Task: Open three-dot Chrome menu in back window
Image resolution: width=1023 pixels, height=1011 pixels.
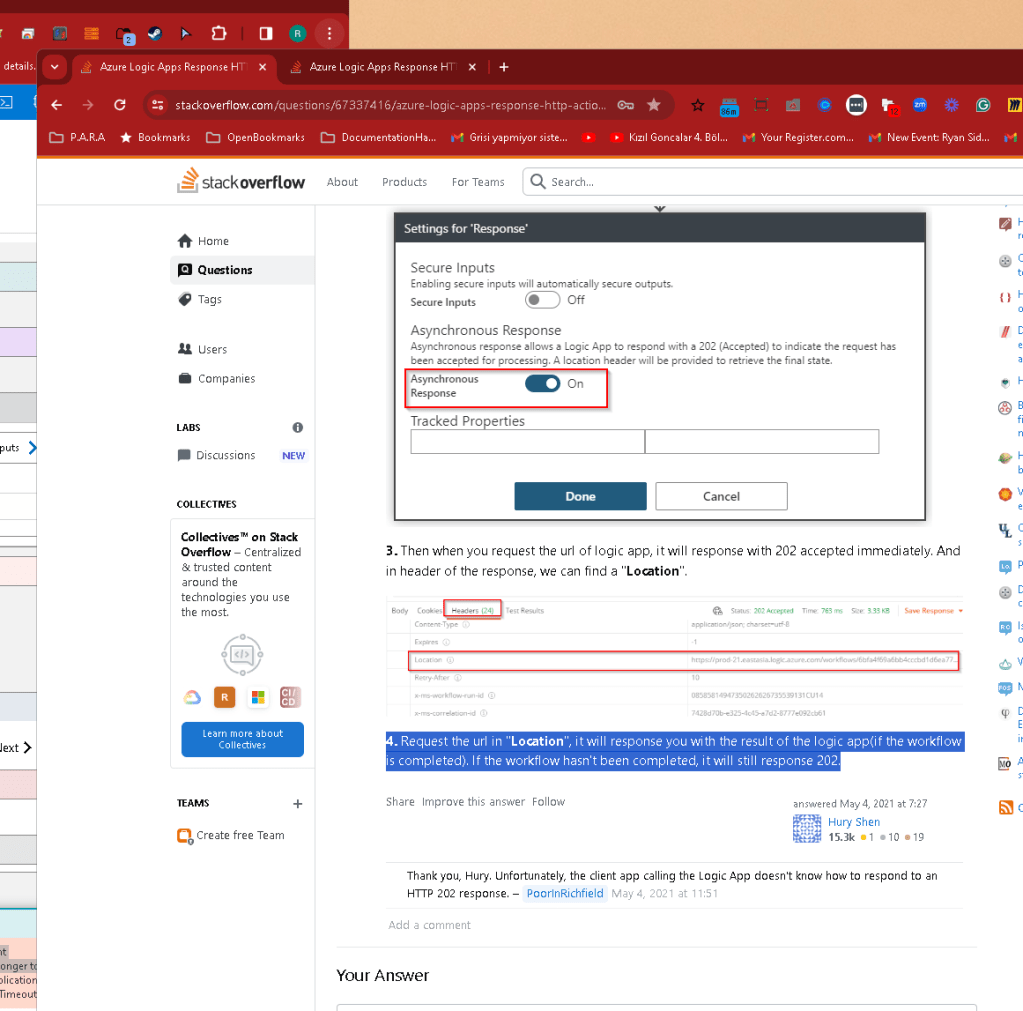Action: coord(329,33)
